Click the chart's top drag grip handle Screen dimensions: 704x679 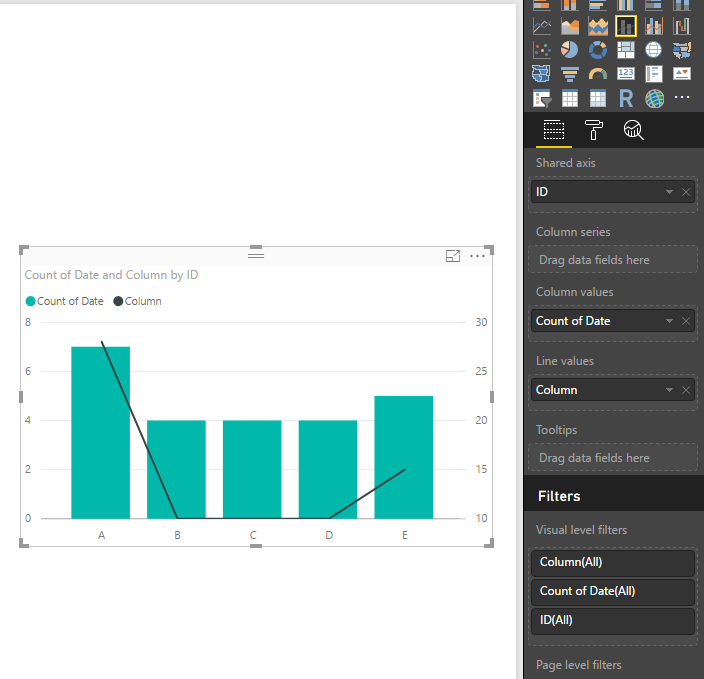tap(256, 255)
